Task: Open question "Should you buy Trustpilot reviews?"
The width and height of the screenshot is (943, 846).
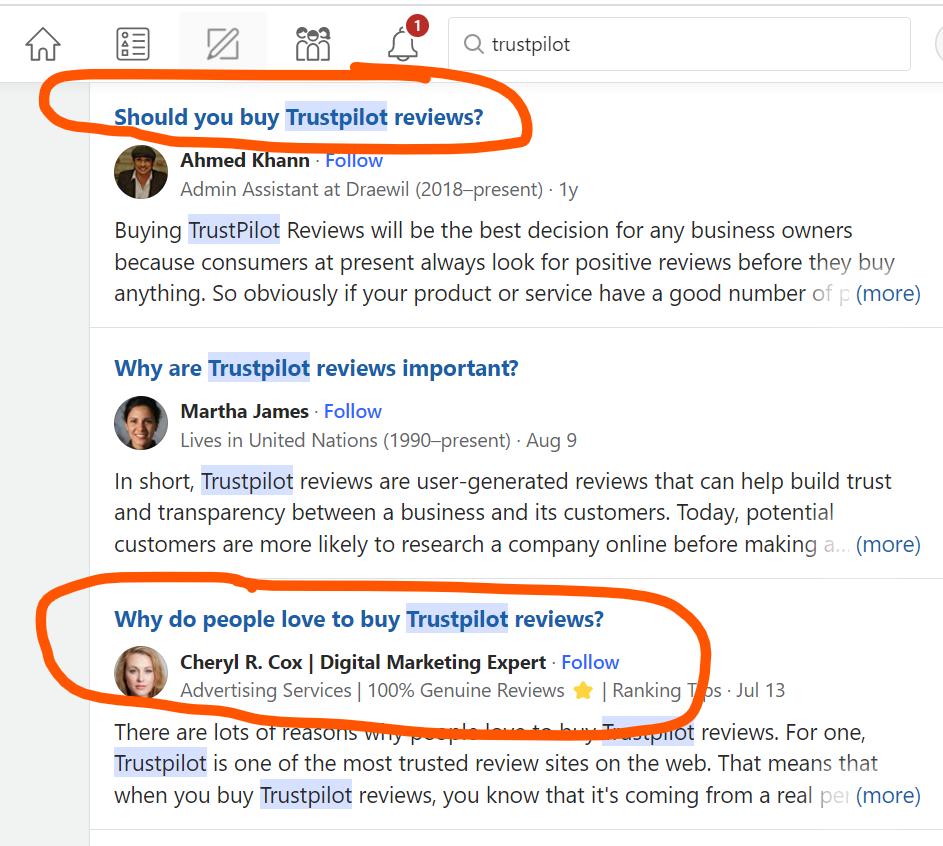Action: point(298,117)
